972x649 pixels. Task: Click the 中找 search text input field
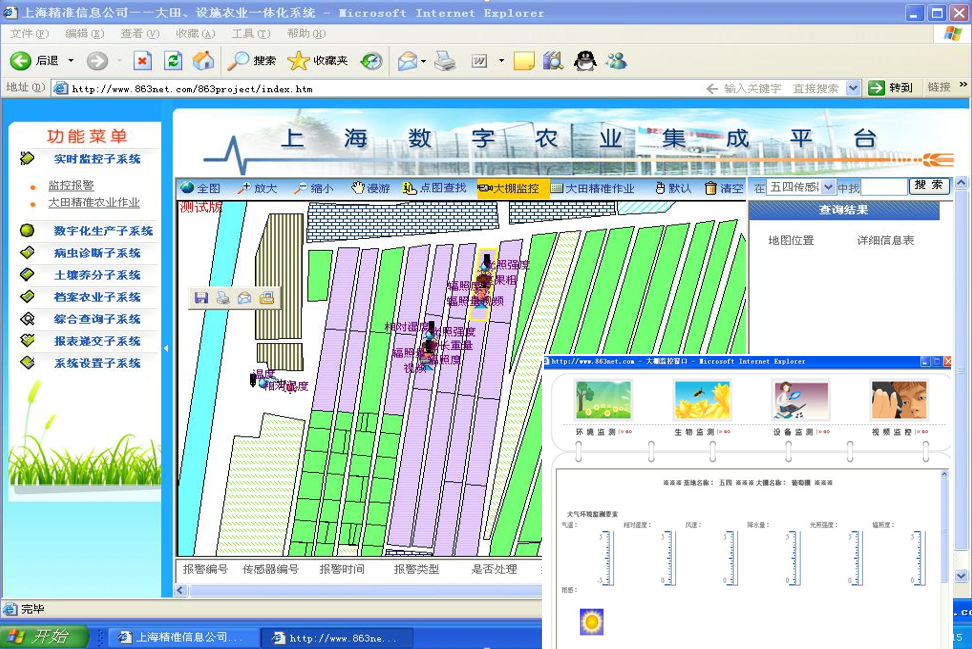[884, 187]
